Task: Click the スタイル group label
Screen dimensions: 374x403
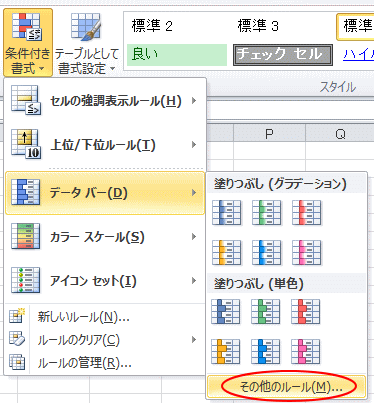Action: click(x=338, y=87)
